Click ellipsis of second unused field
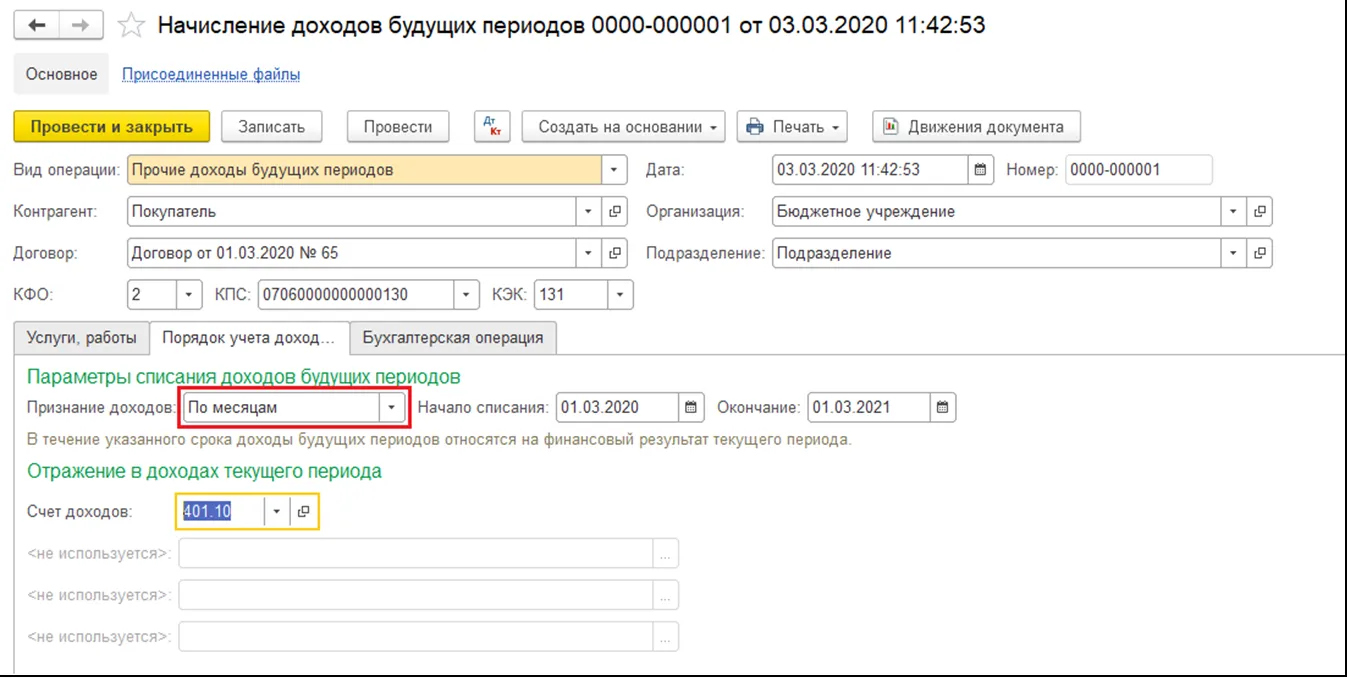The width and height of the screenshot is (1350, 678). click(x=666, y=595)
